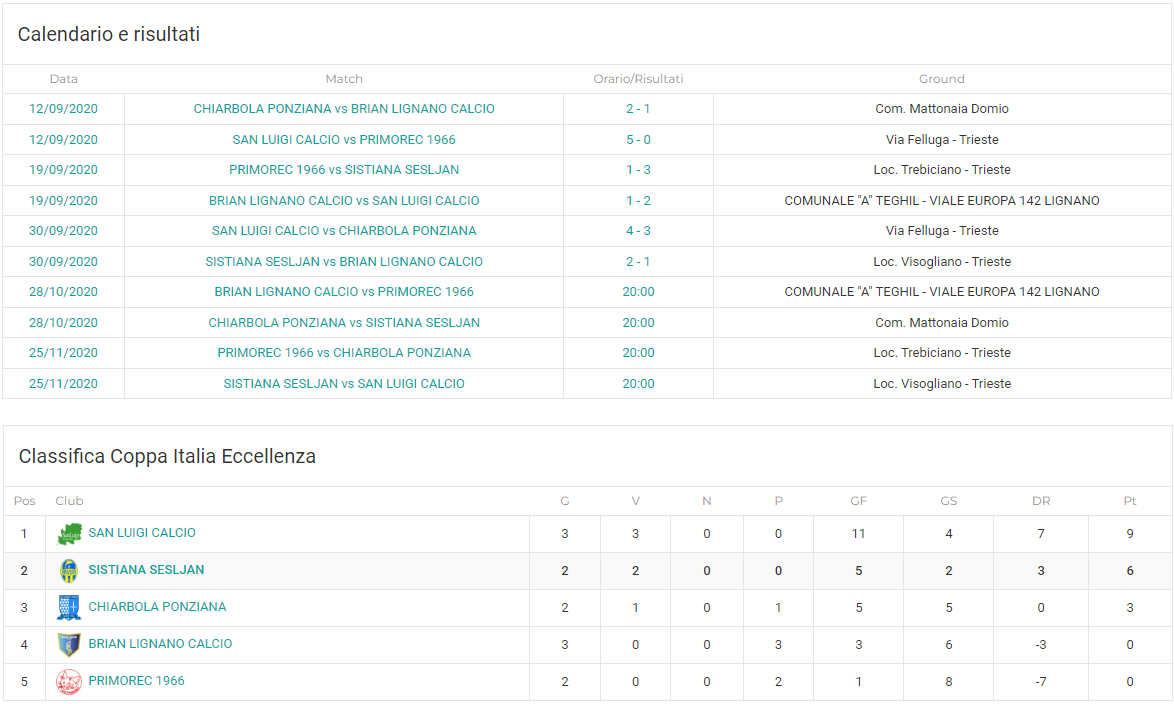Click the 20:00 time for Brian Lignano vs Primorec
The image size is (1174, 704).
coord(638,292)
